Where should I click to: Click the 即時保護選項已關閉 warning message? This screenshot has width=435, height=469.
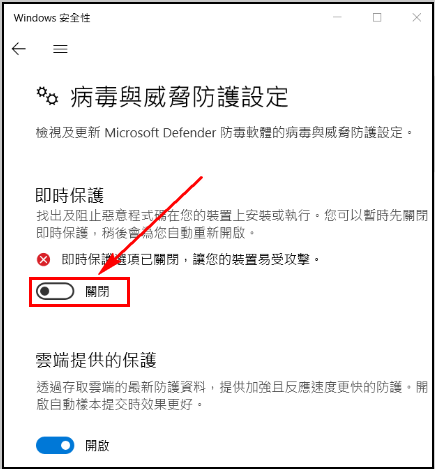[x=191, y=259]
